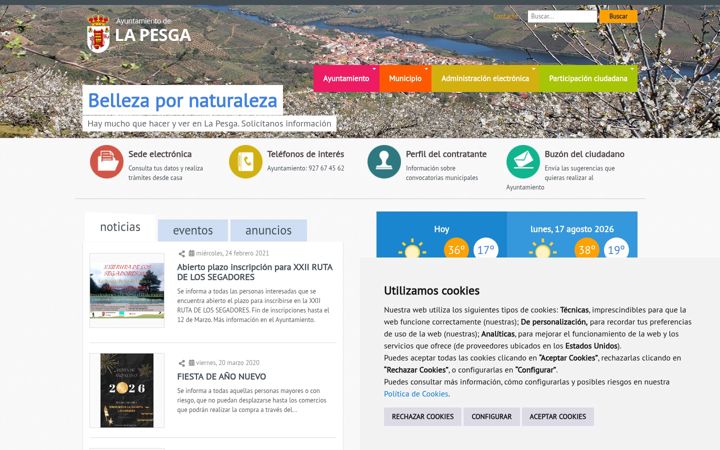Click the Buzón del ciudadano title
The width and height of the screenshot is (720, 450).
585,154
